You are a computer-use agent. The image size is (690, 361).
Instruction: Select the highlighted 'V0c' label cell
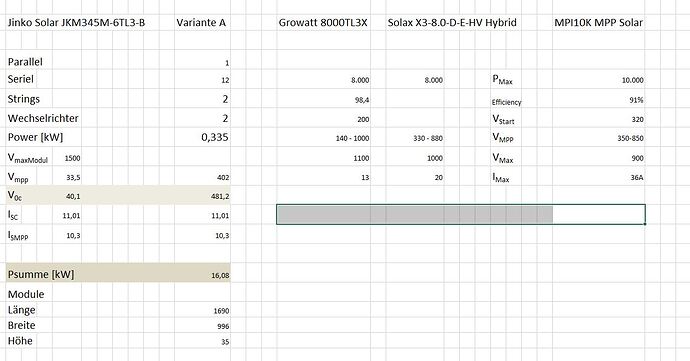[15, 196]
